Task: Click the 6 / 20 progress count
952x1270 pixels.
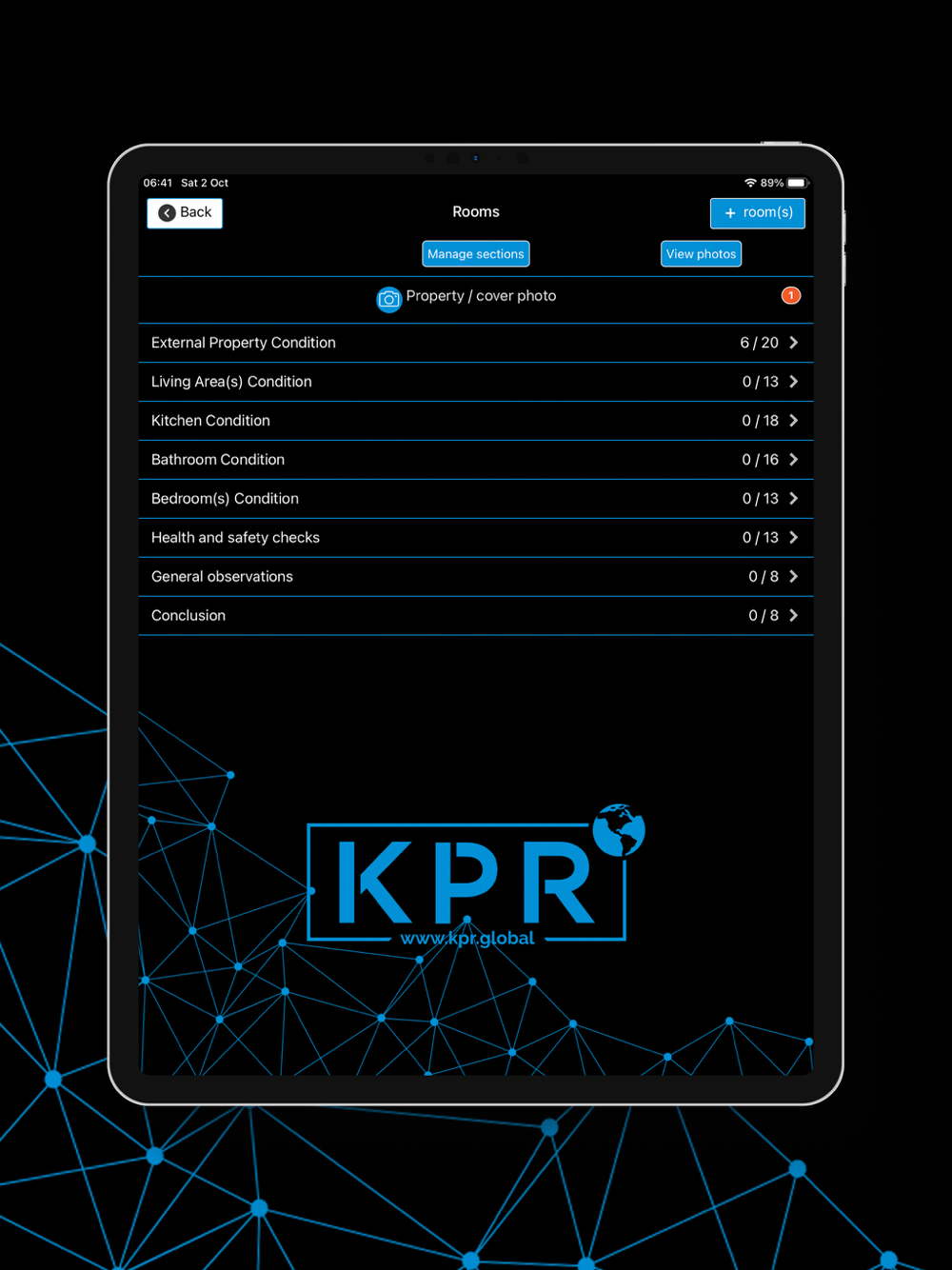Action: (x=760, y=343)
